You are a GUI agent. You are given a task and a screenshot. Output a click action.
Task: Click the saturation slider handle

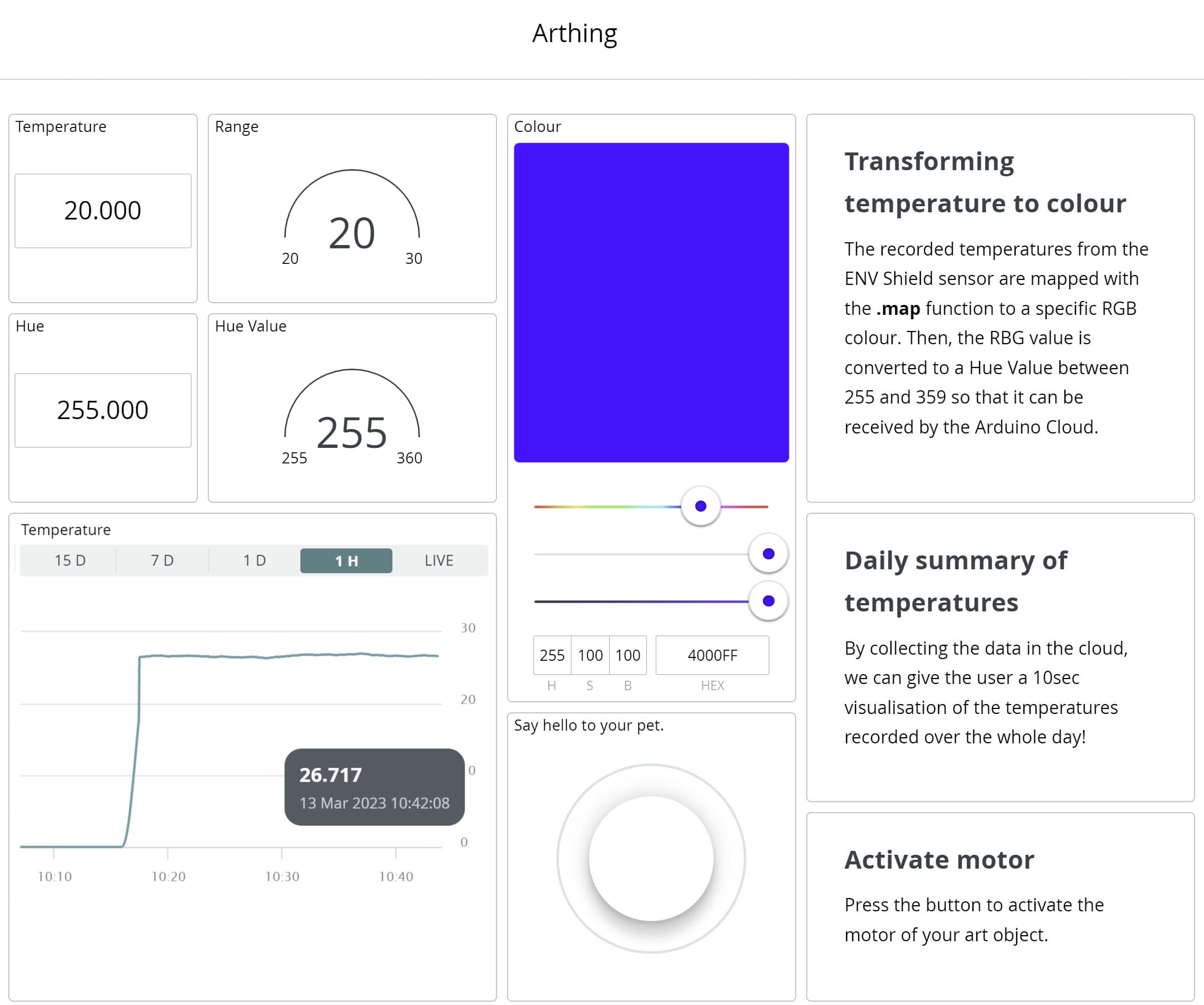pyautogui.click(x=768, y=554)
